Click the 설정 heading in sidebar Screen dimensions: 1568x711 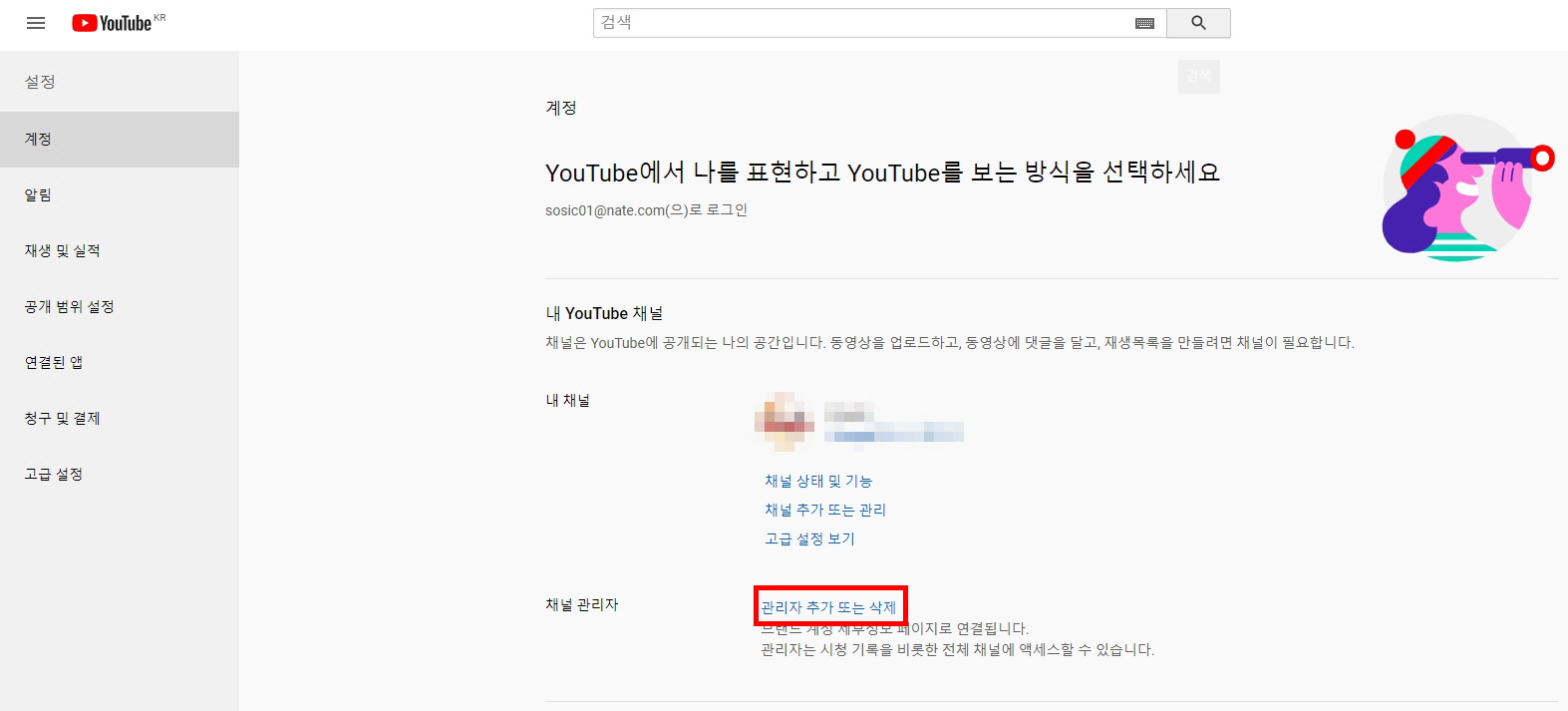pos(40,82)
